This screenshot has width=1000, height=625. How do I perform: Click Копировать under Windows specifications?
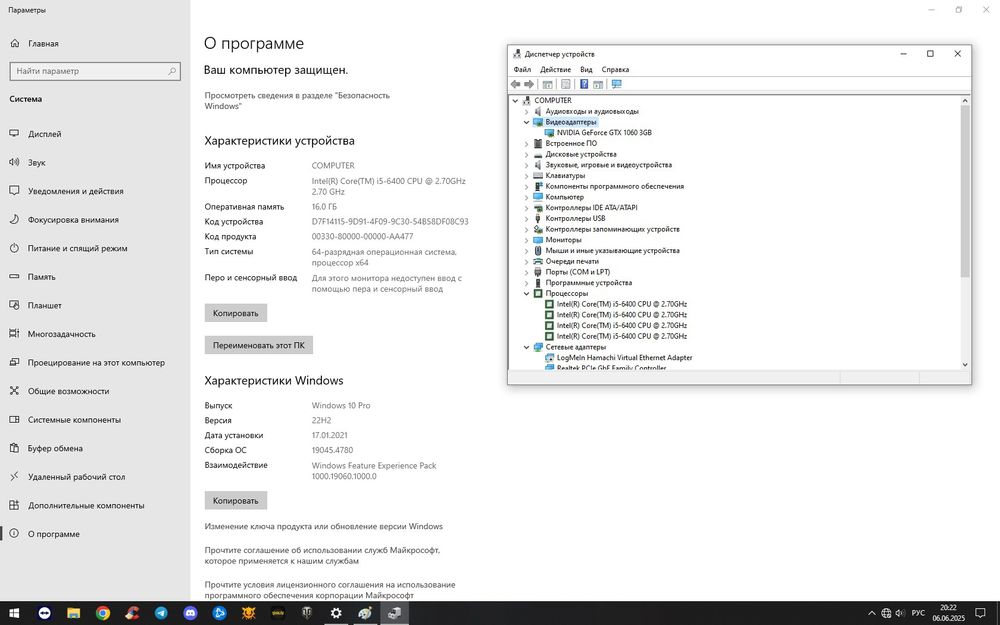pos(235,501)
